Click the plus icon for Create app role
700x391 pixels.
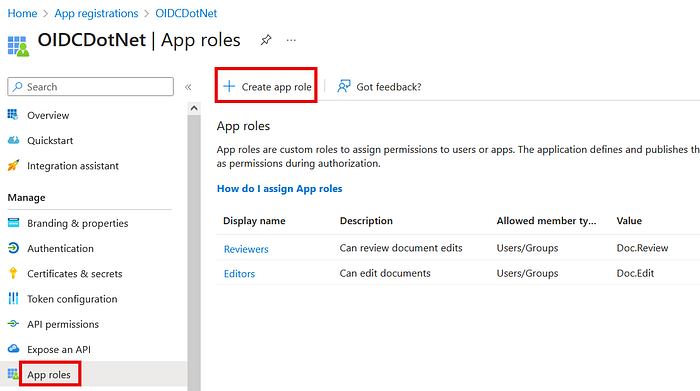coord(229,86)
